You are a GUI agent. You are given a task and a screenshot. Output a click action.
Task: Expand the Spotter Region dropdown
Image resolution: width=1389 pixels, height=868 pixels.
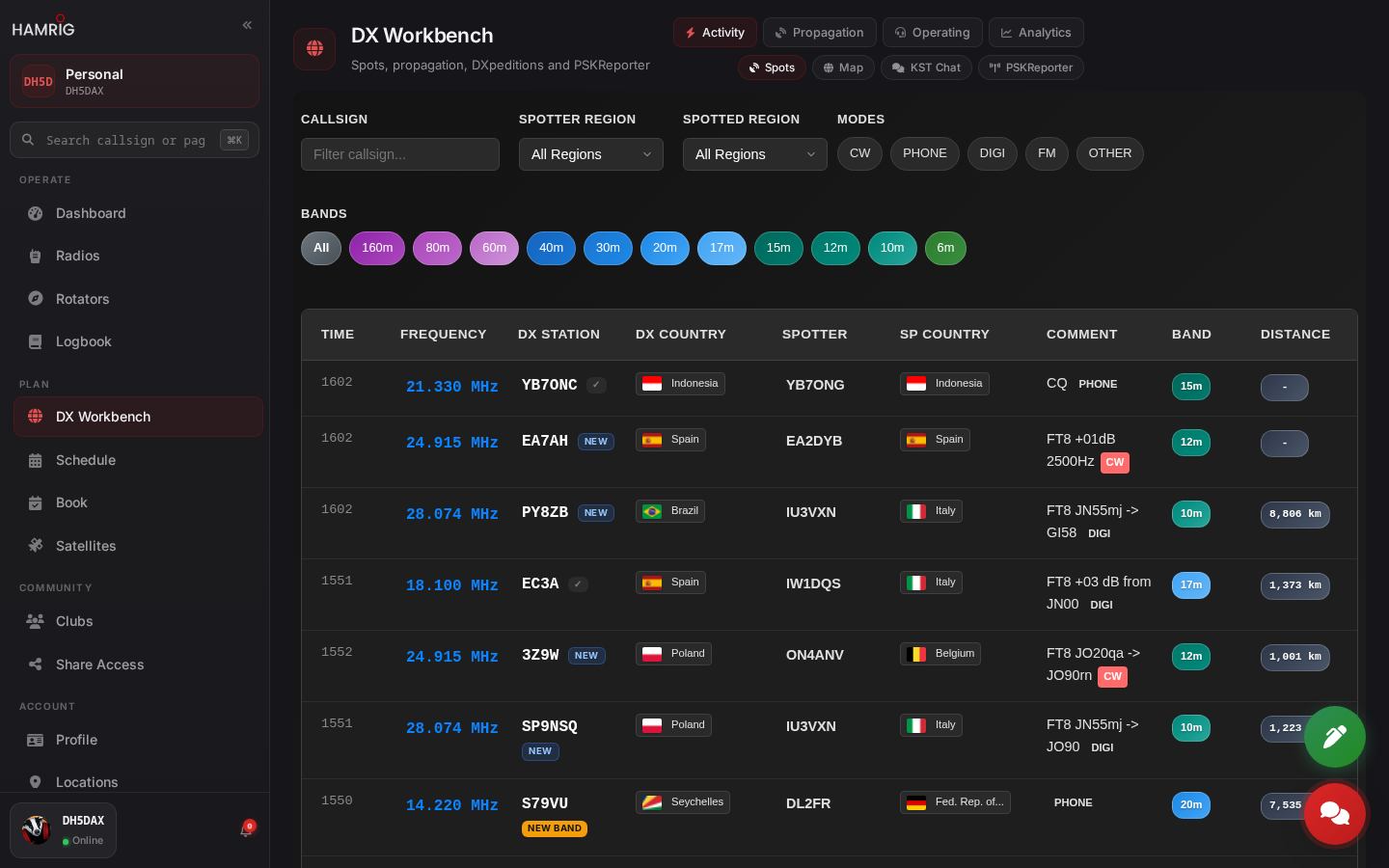click(591, 154)
